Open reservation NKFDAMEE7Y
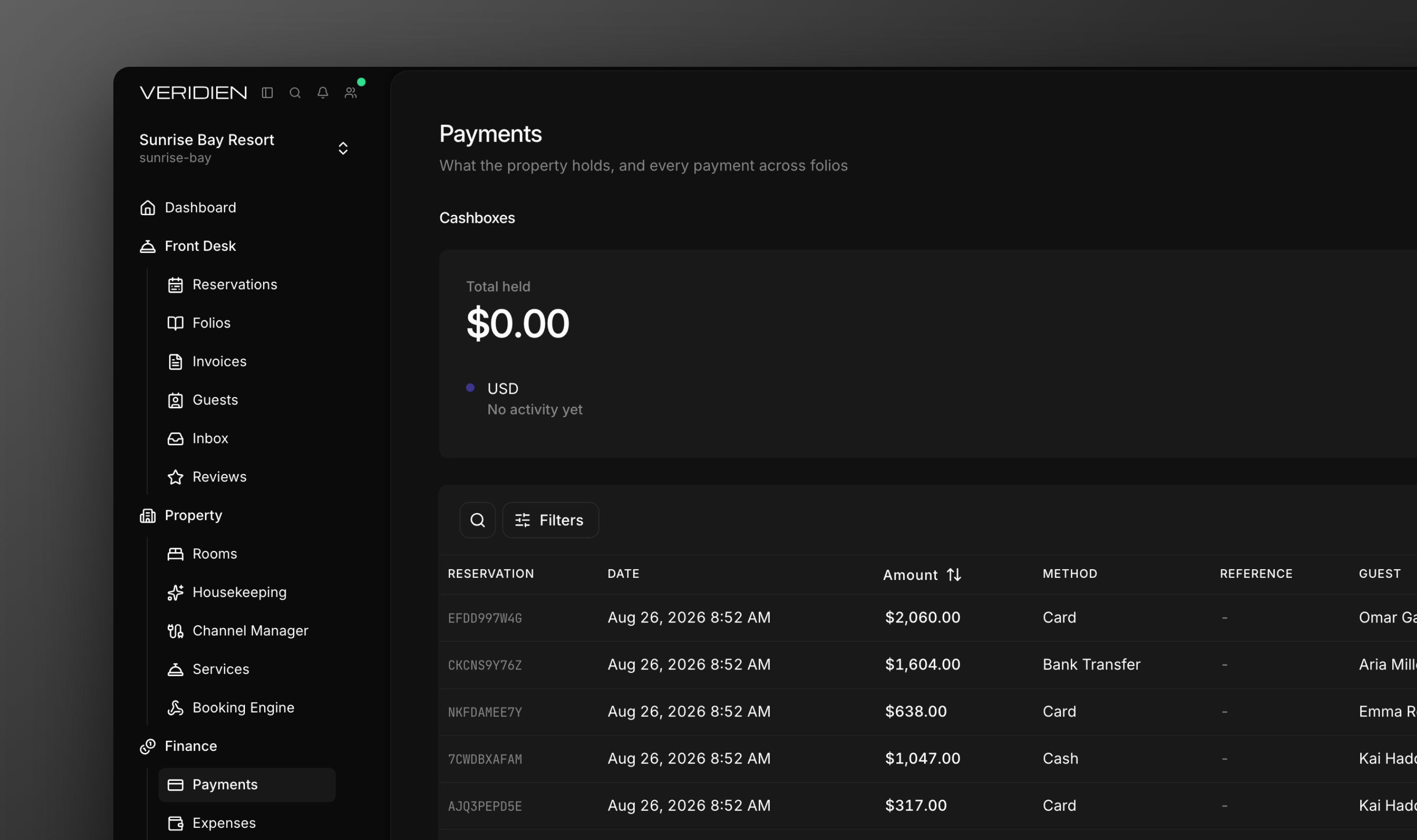 click(x=485, y=712)
